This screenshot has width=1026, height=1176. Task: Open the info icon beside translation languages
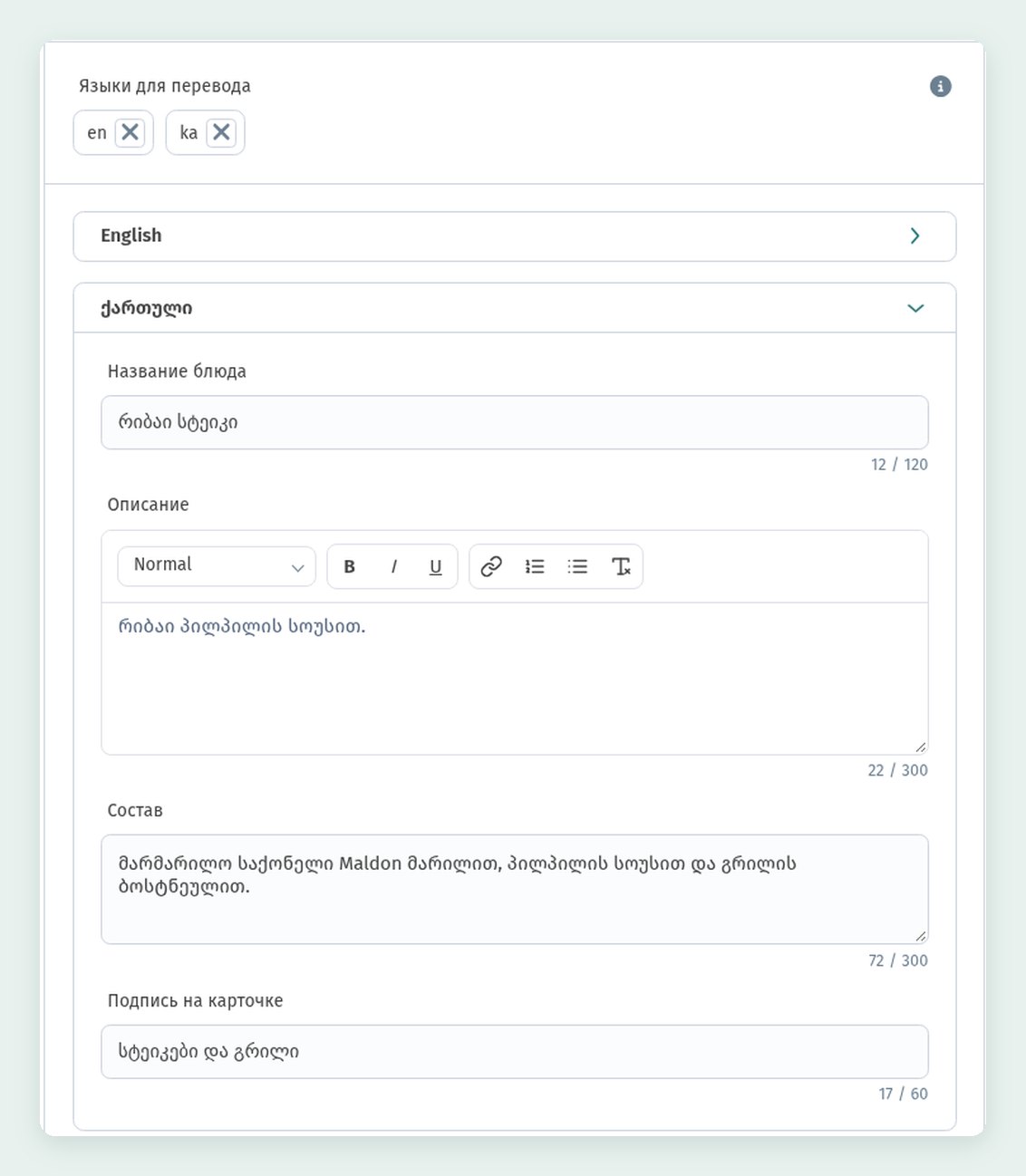click(x=941, y=86)
